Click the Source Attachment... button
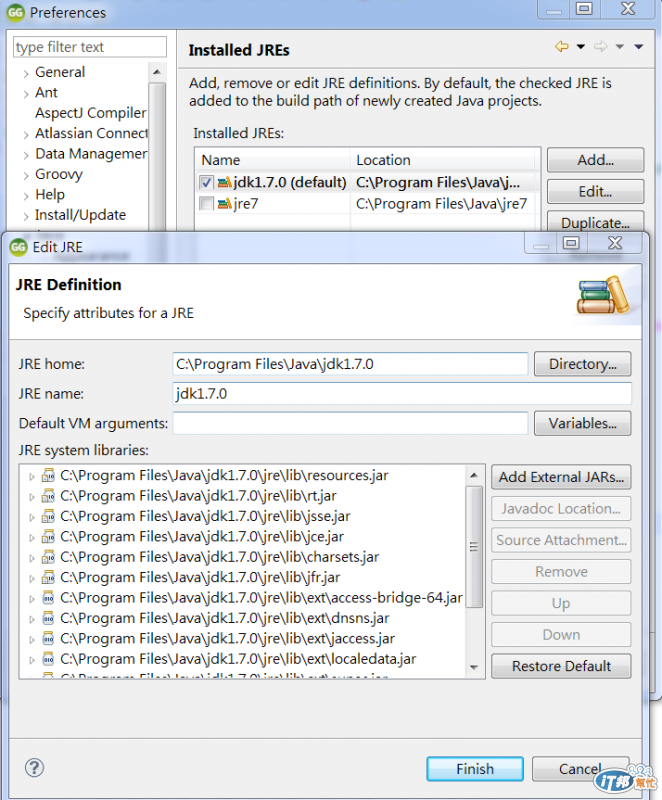Viewport: 662px width, 800px height. point(561,540)
